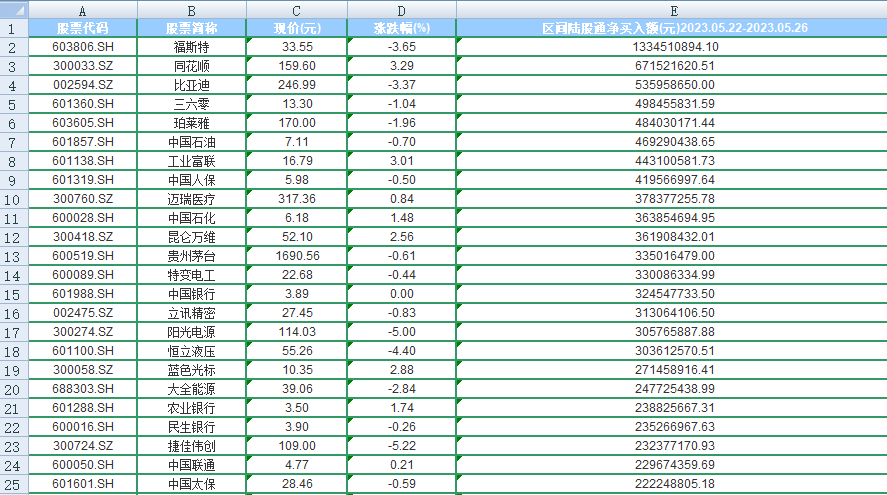The height and width of the screenshot is (495, 887).
Task: Select cell with code 300418.SZ
Action: click(83, 237)
